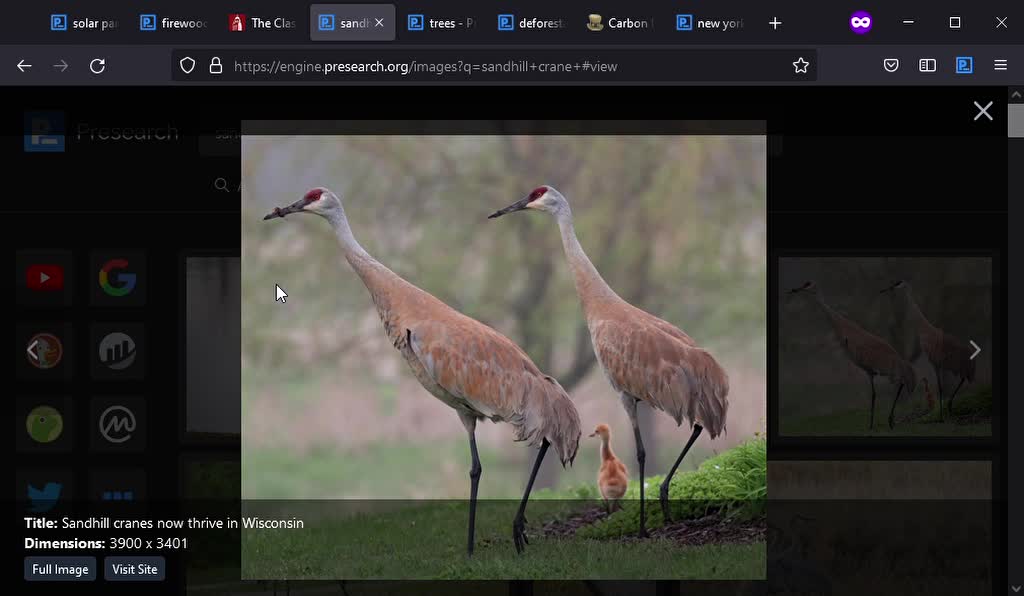Click the private browsing mask icon
1024x596 pixels.
click(861, 23)
